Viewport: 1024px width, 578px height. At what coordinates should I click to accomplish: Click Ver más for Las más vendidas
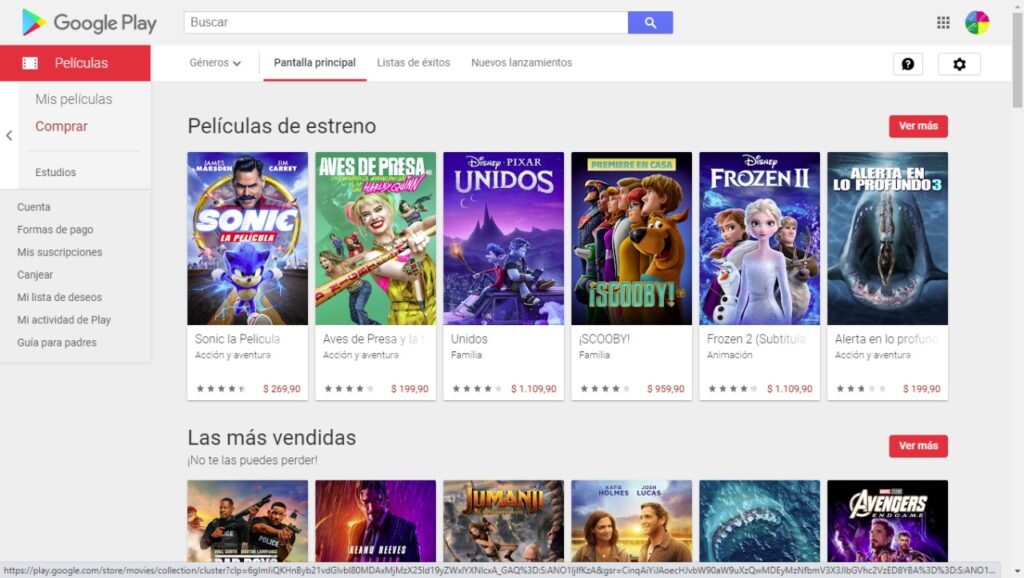[917, 446]
